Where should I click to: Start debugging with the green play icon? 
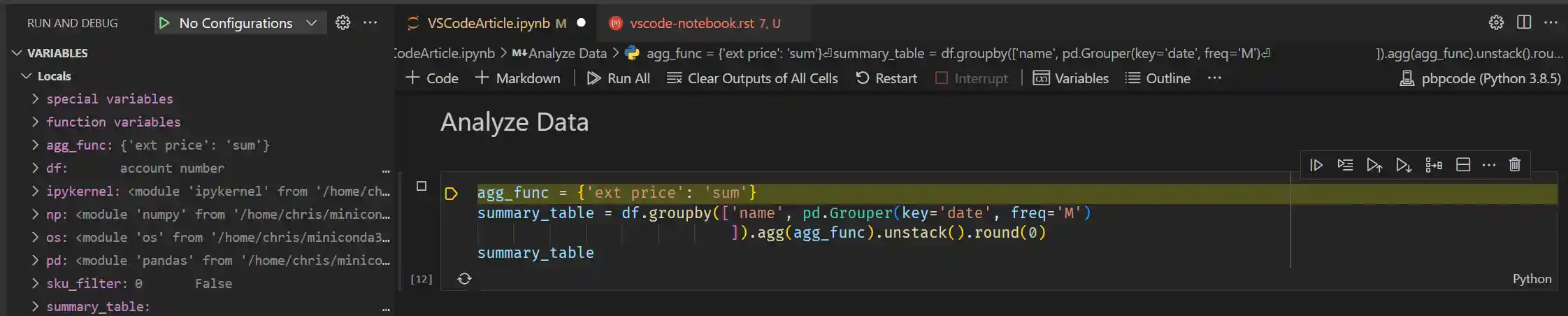click(x=164, y=23)
